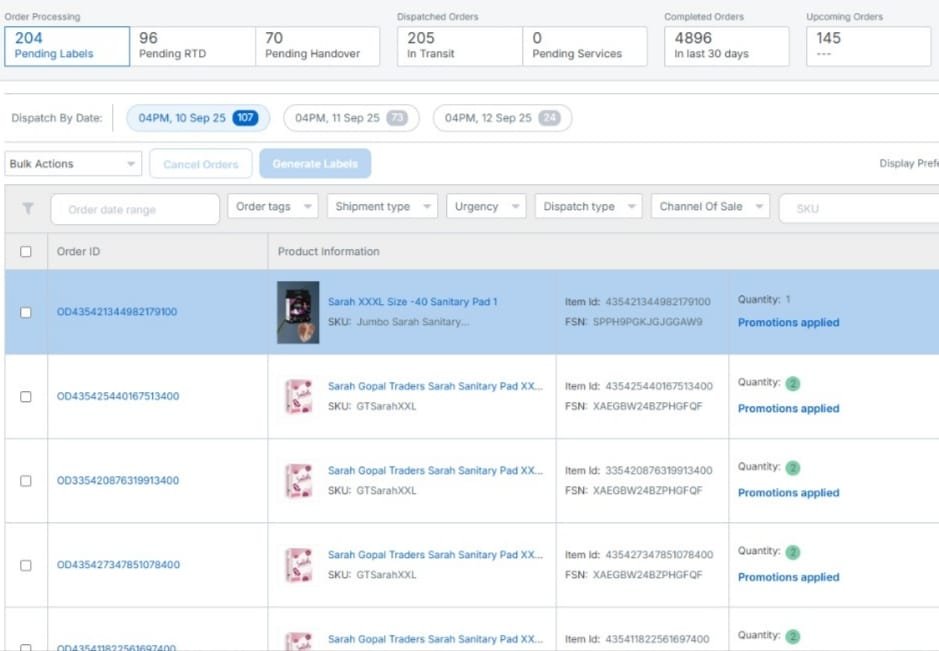
Task: Expand the Bulk Actions dropdown
Action: 73,164
